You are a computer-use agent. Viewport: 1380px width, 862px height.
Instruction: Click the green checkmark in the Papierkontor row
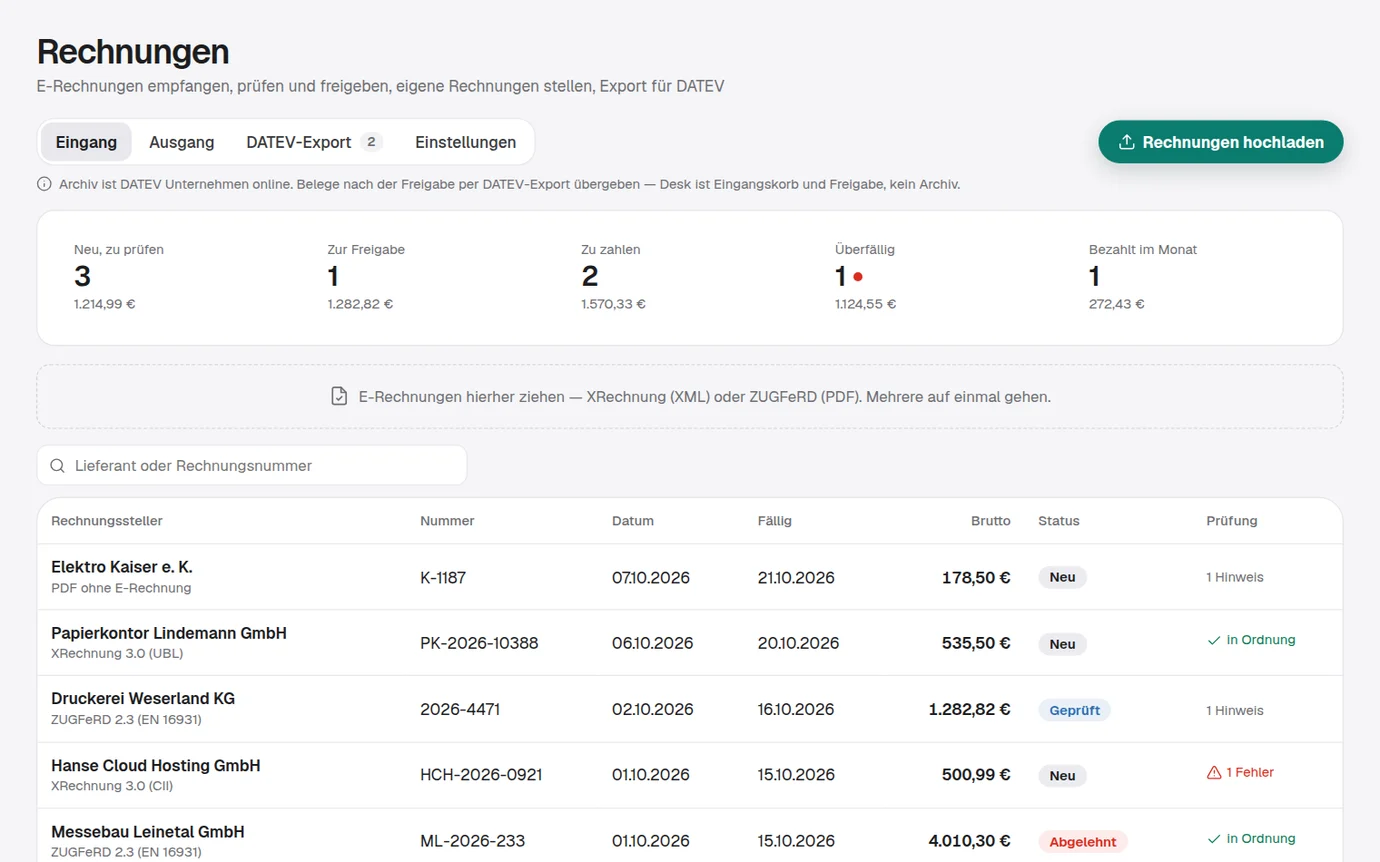(1214, 640)
